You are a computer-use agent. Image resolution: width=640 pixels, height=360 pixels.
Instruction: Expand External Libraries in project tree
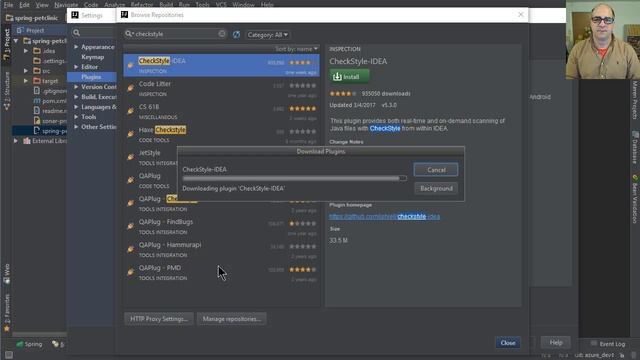(x=16, y=141)
